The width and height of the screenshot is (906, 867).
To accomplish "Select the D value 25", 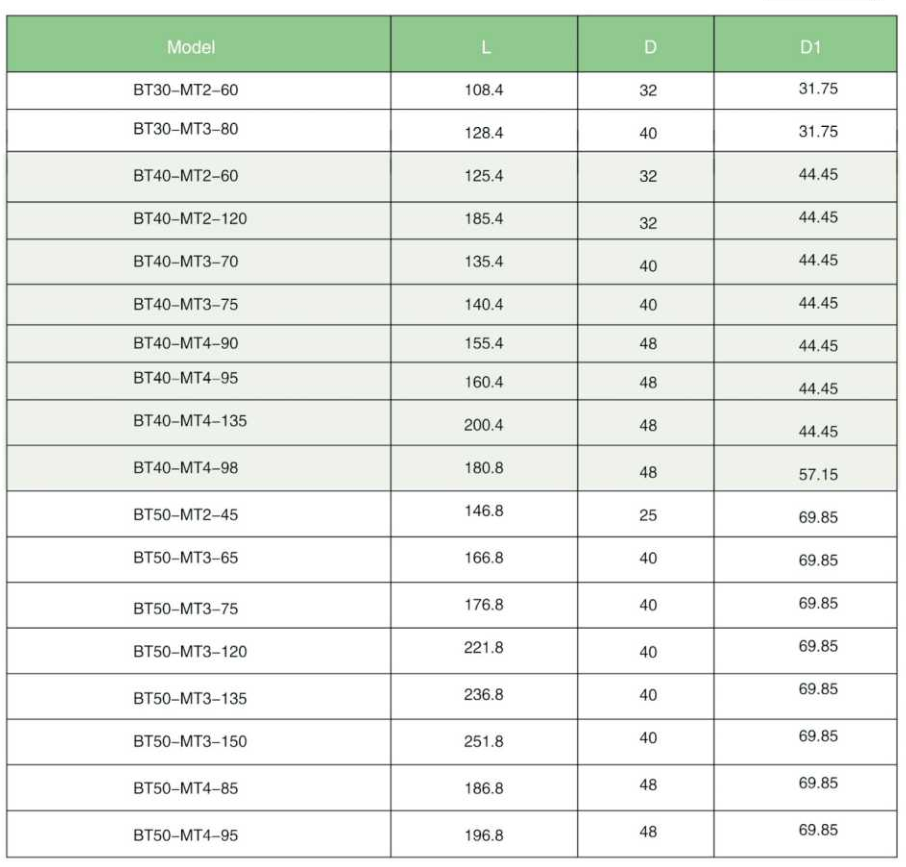I will point(648,516).
